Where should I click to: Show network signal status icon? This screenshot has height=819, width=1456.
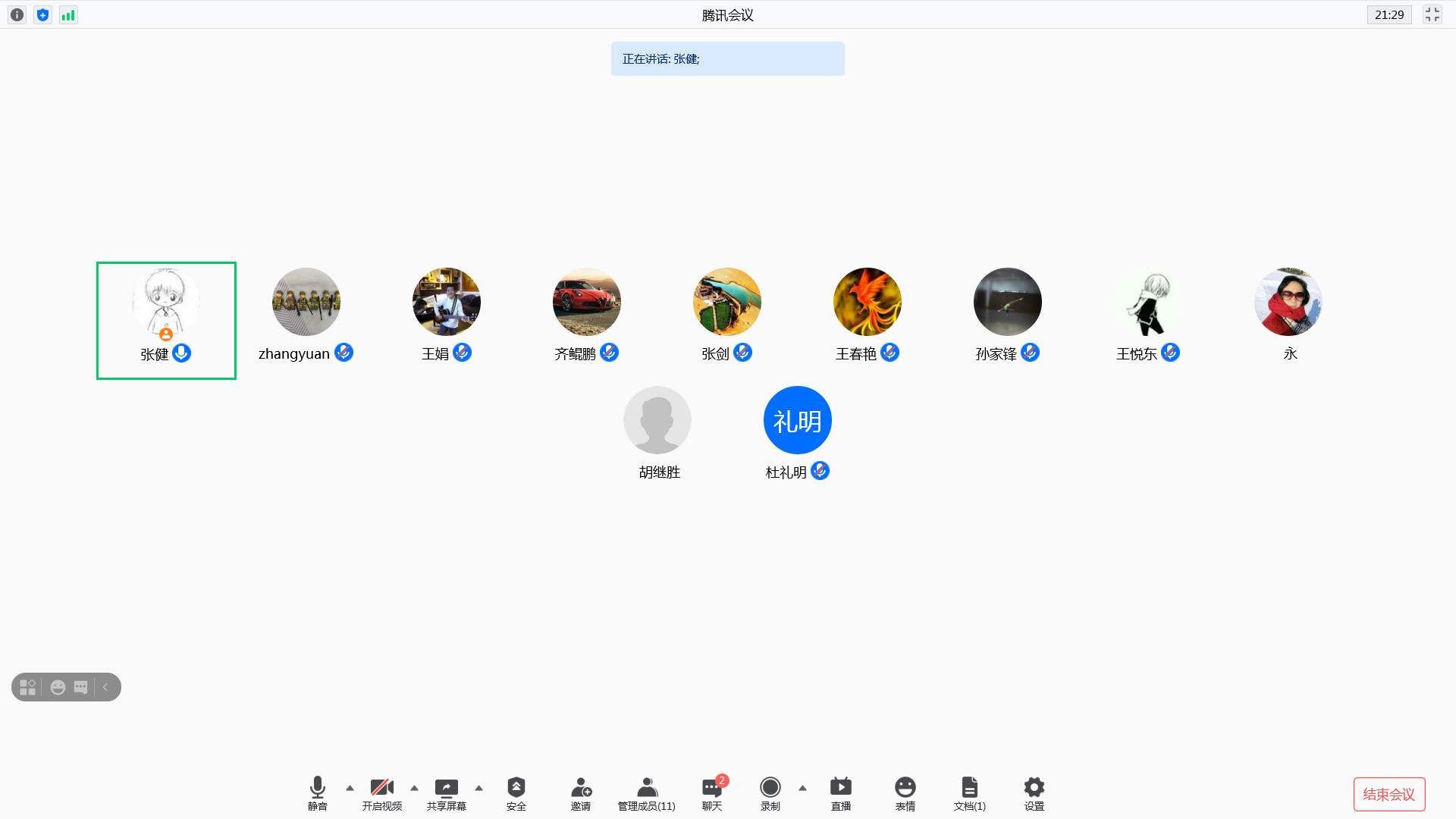68,15
